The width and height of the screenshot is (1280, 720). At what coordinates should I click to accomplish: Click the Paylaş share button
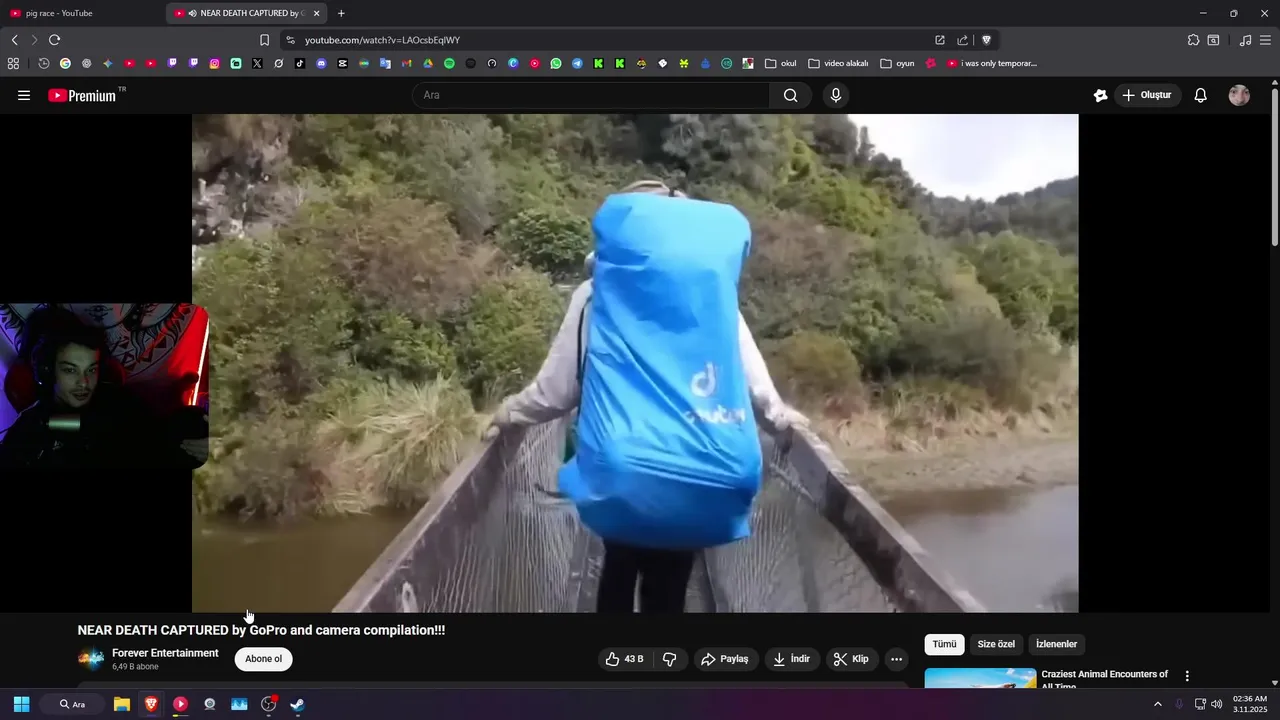click(724, 659)
